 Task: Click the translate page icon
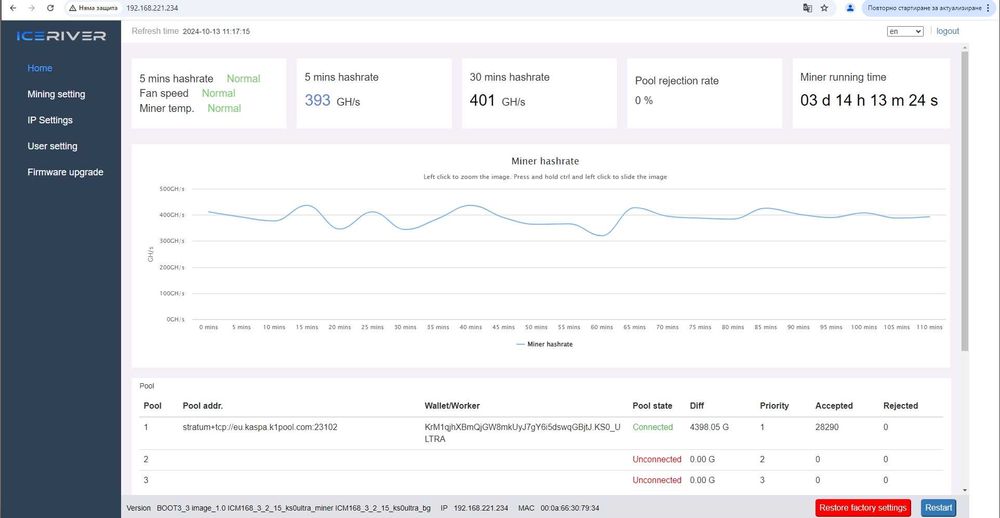pyautogui.click(x=806, y=8)
